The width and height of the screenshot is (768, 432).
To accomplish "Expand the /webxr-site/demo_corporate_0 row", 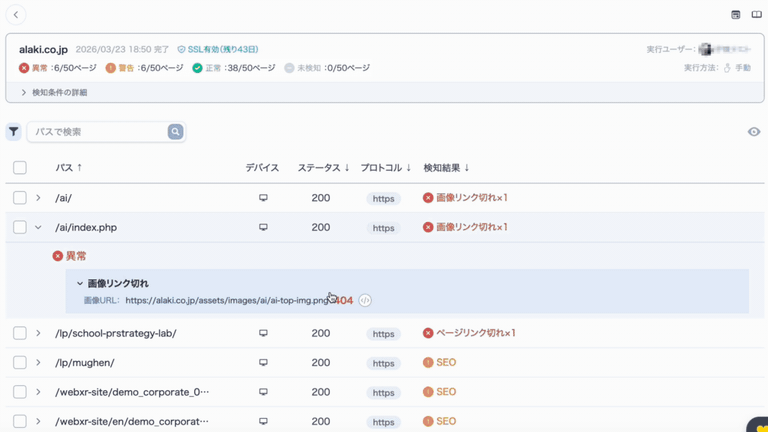I will (38, 392).
